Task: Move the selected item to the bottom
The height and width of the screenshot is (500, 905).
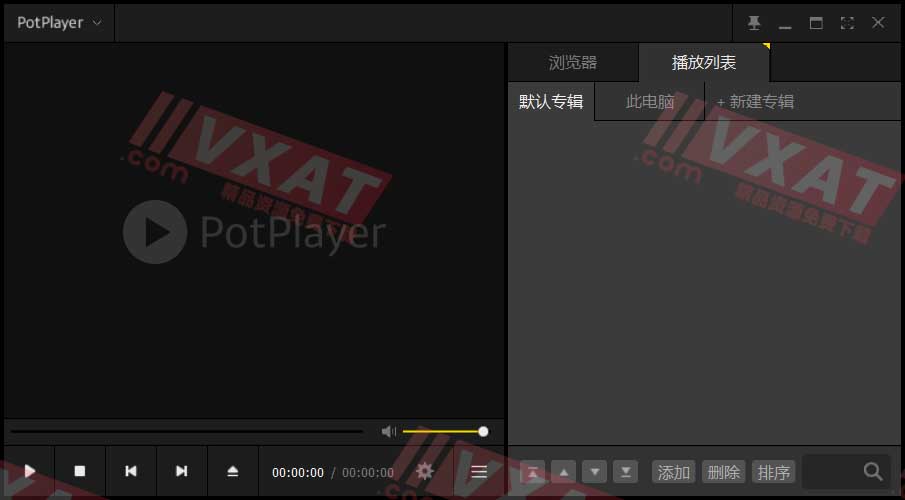Action: (626, 472)
